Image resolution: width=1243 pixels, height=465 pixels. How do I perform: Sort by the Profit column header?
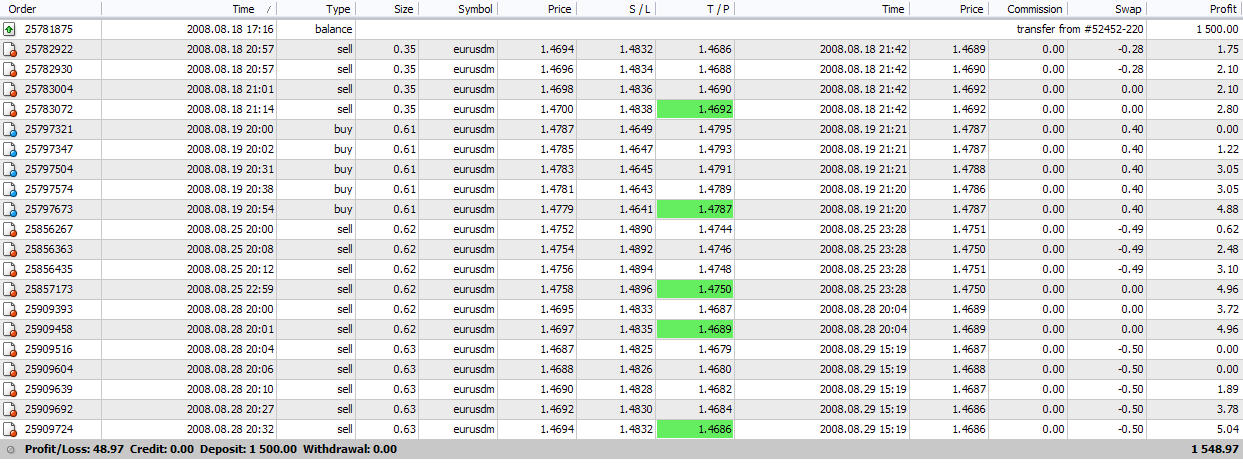(1195, 9)
